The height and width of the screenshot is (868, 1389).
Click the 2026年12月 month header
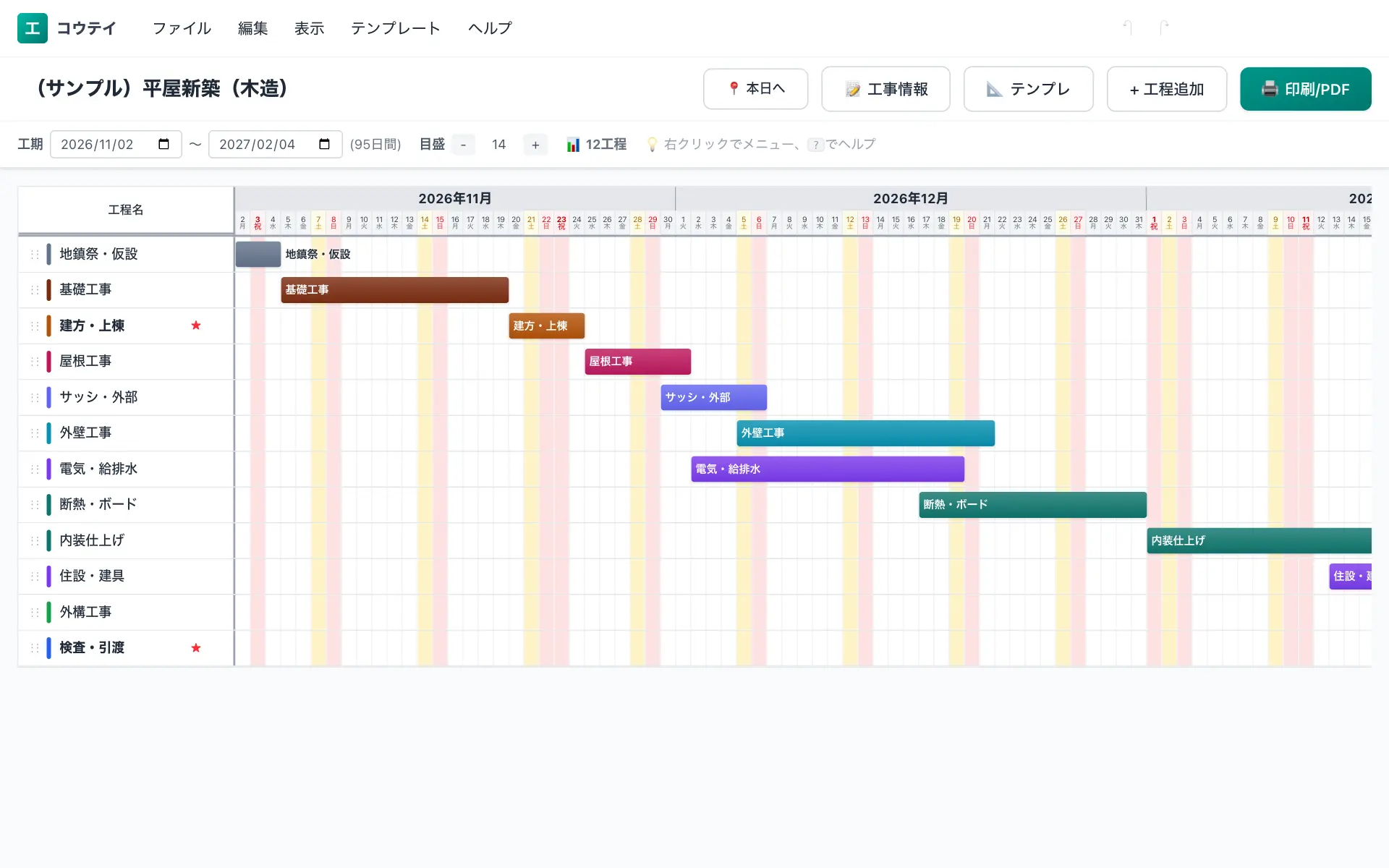pyautogui.click(x=910, y=198)
